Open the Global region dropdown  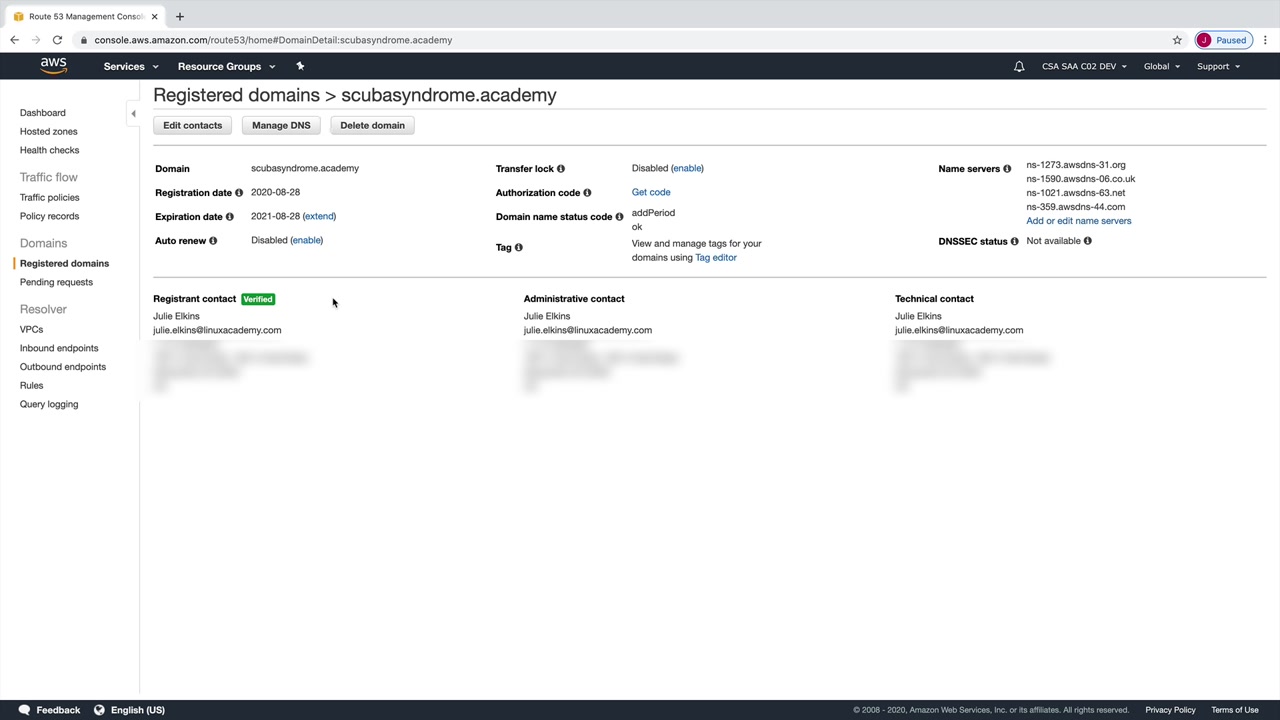(x=1162, y=67)
